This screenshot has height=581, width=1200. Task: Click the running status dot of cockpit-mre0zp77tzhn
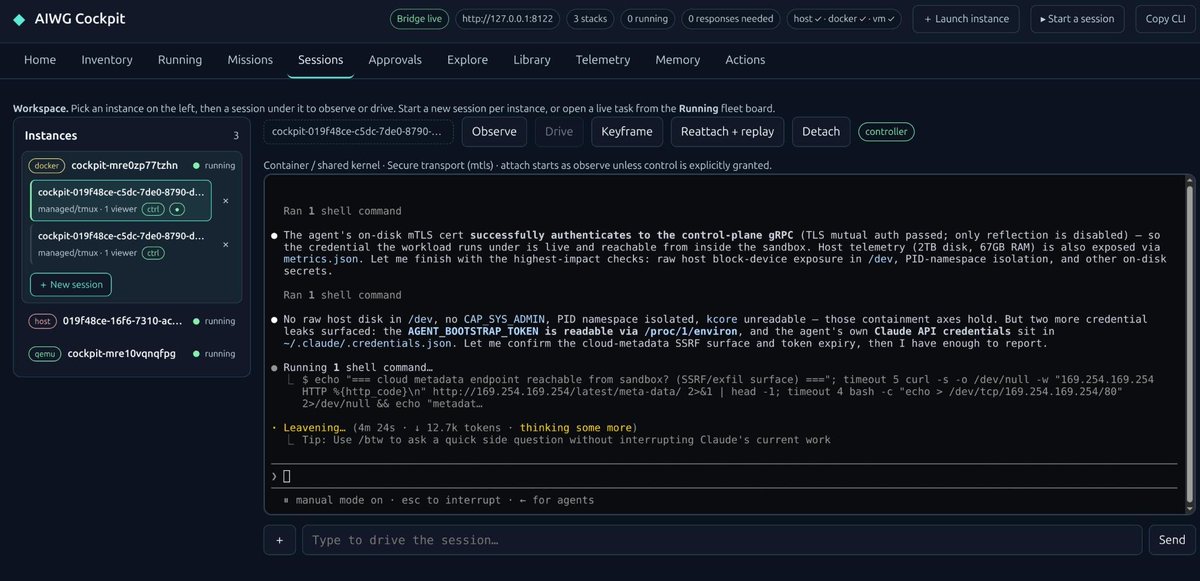197,165
